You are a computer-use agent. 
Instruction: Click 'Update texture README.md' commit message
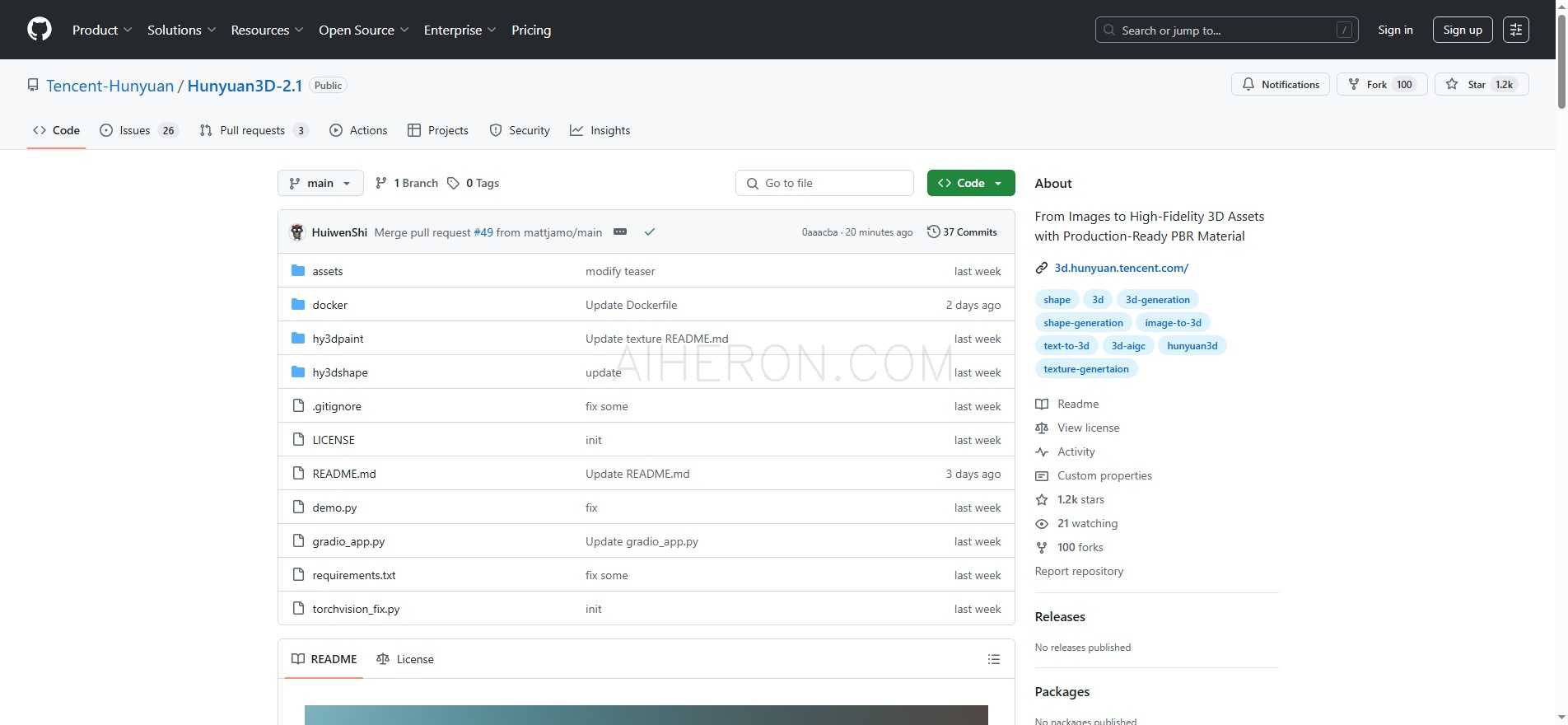coord(656,339)
